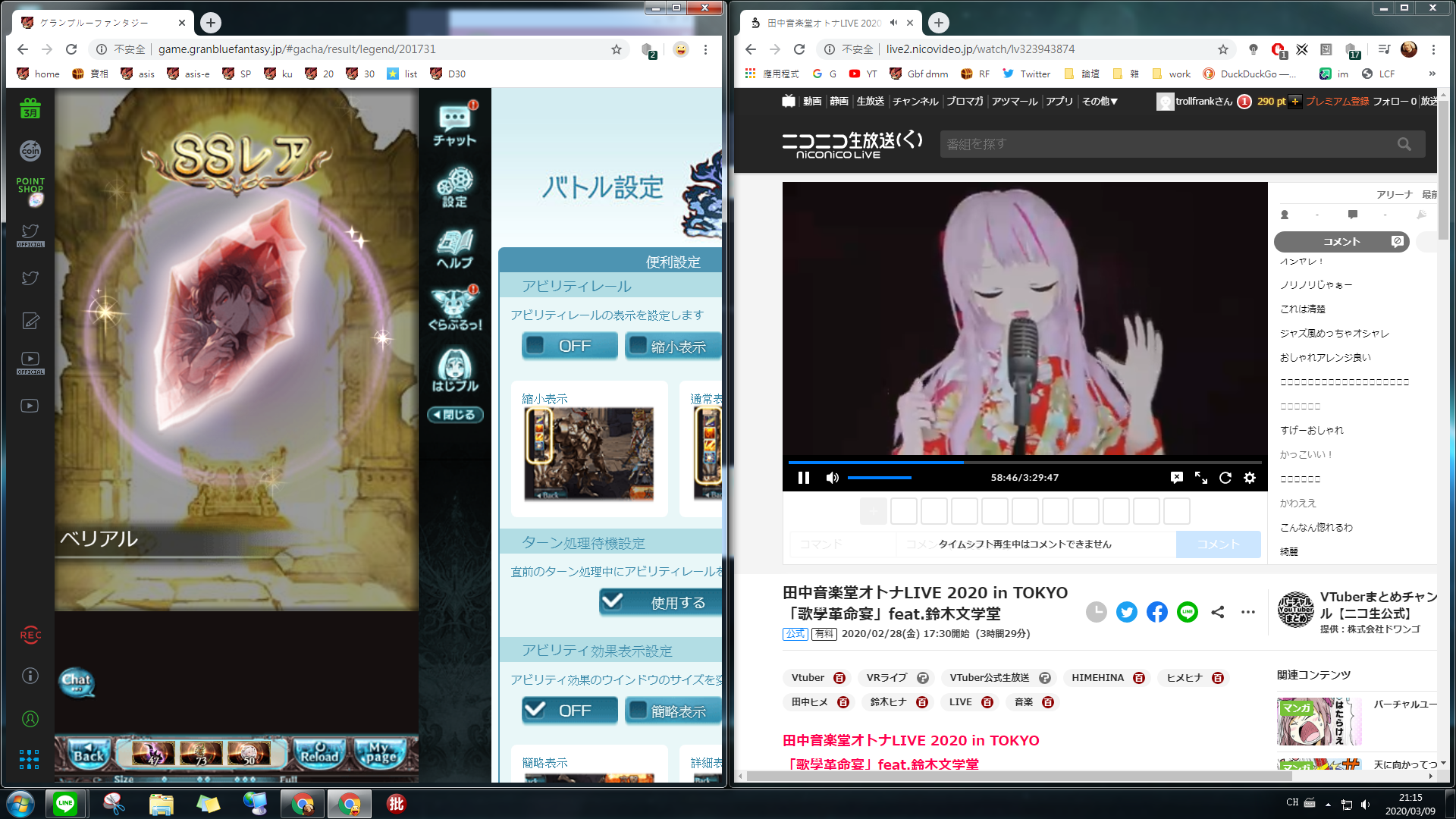This screenshot has height=819, width=1456.
Task: Set ability effect window to OFF
Action: (x=570, y=711)
